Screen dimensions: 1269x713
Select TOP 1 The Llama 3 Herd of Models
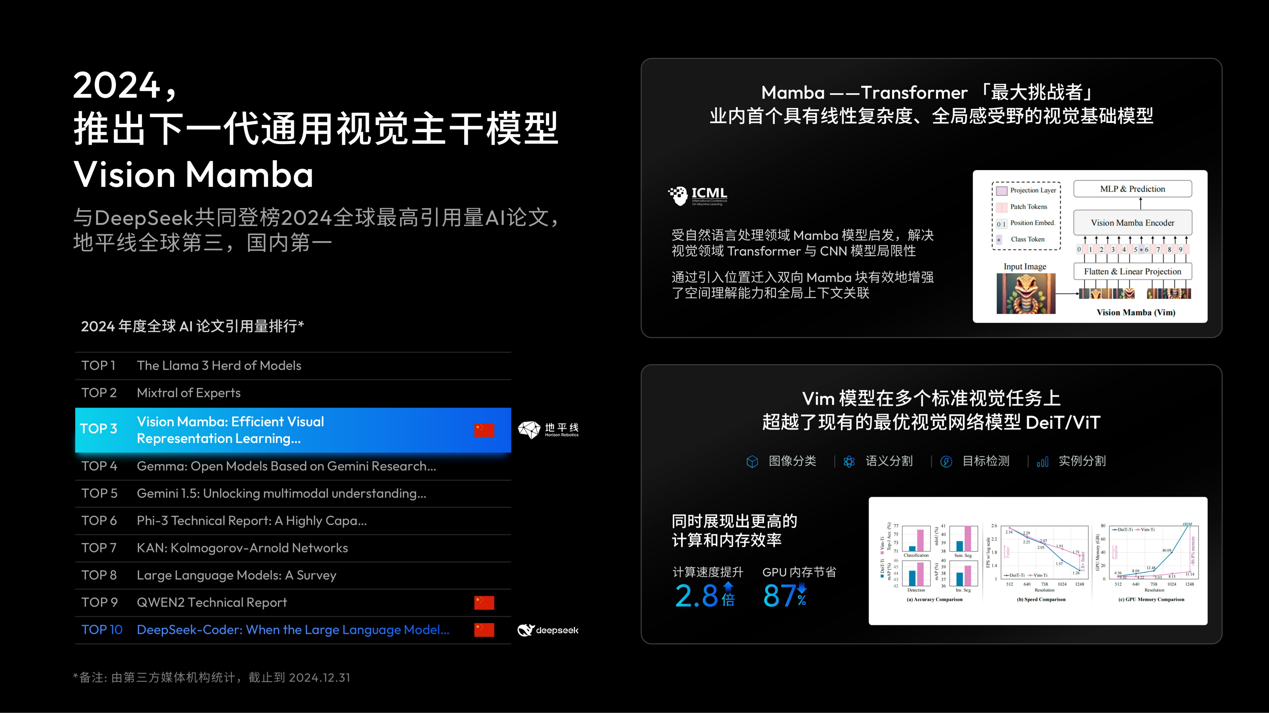click(x=293, y=366)
